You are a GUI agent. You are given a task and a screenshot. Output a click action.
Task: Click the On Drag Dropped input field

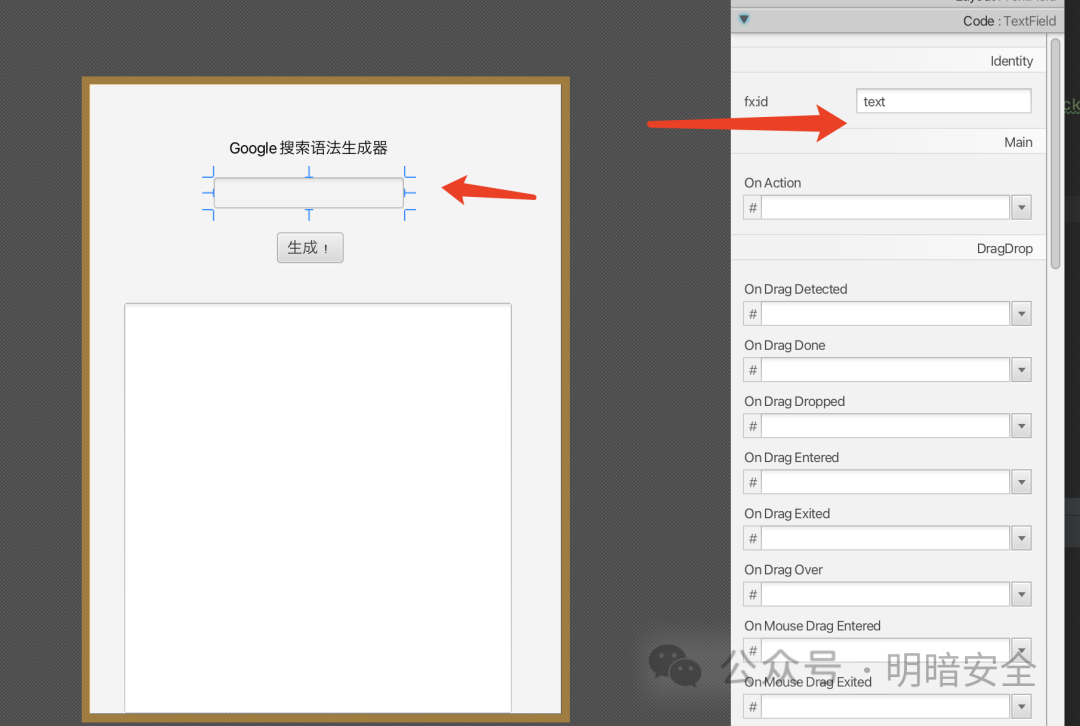[x=885, y=426]
